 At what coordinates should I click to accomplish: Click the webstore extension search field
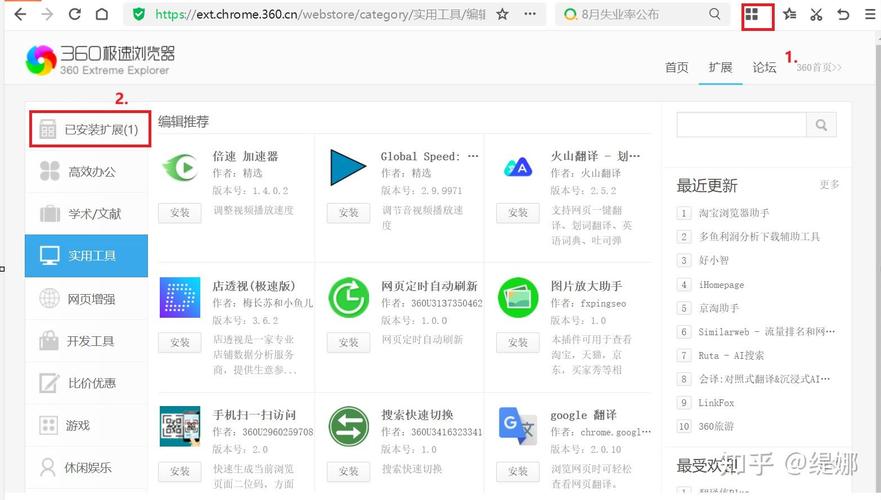coord(742,125)
